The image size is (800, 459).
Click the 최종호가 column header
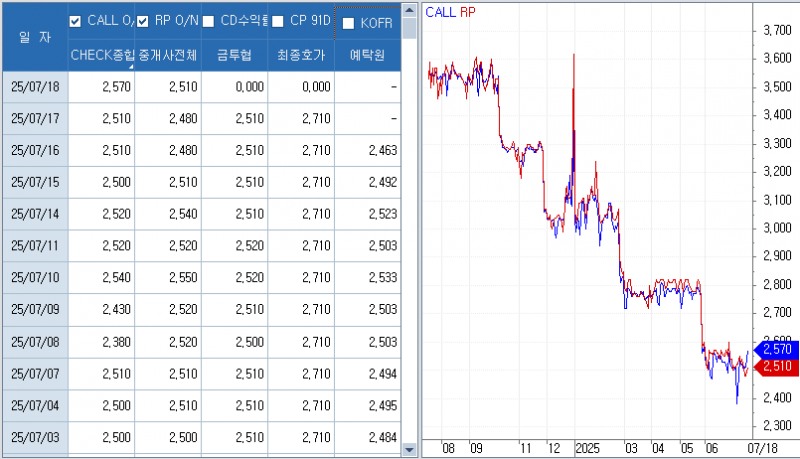[301, 56]
